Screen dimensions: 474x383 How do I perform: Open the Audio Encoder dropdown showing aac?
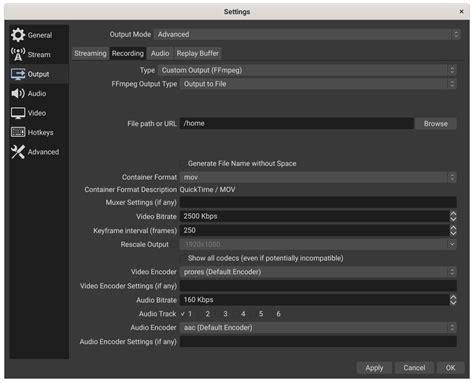pyautogui.click(x=318, y=328)
